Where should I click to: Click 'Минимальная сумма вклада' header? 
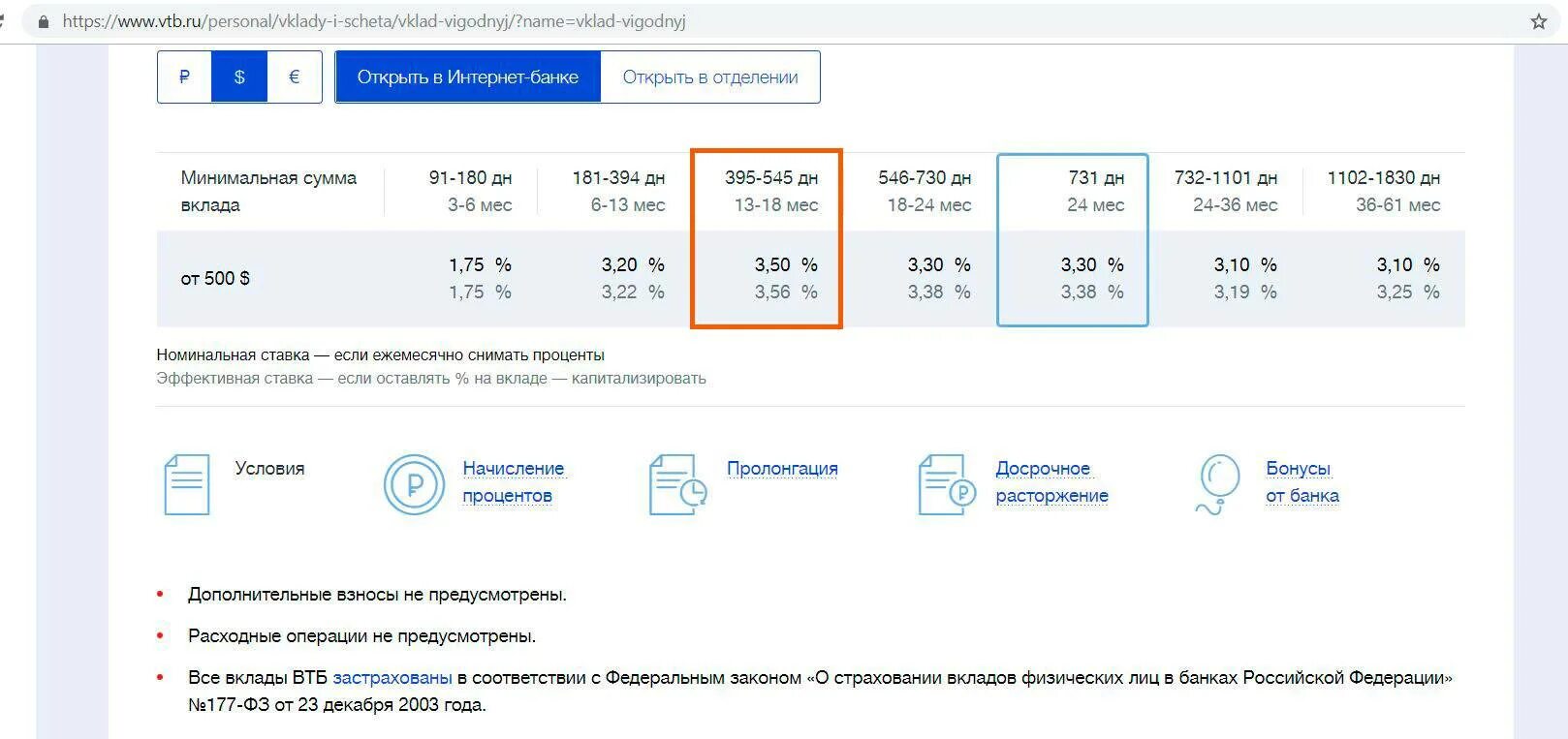click(268, 191)
